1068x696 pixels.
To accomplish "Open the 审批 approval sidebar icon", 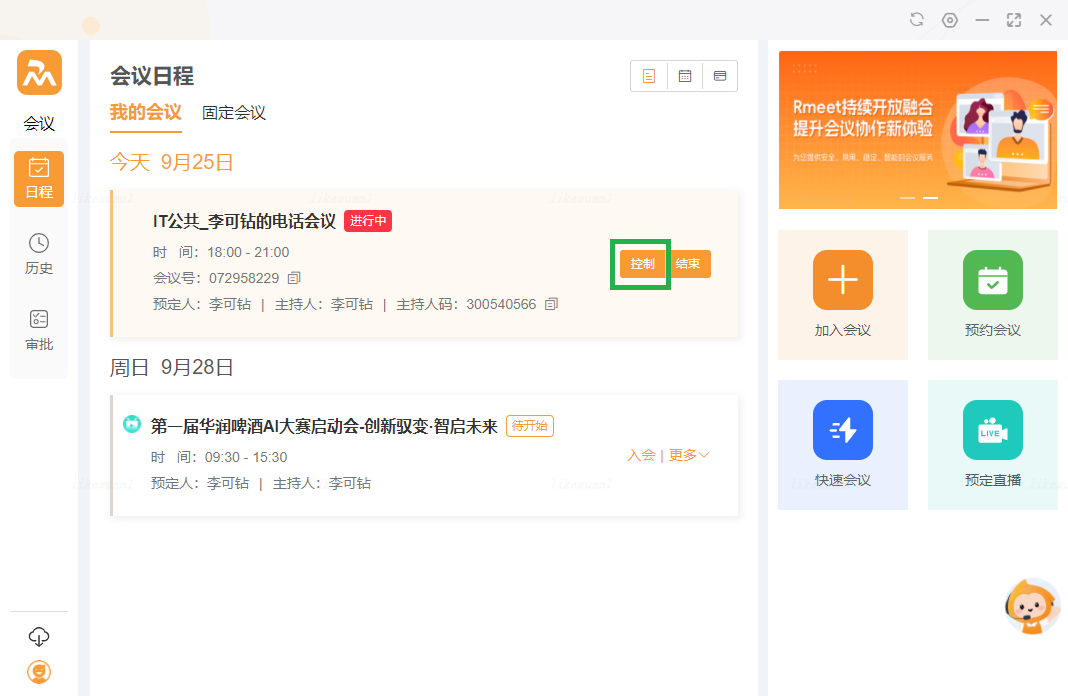I will pos(39,330).
